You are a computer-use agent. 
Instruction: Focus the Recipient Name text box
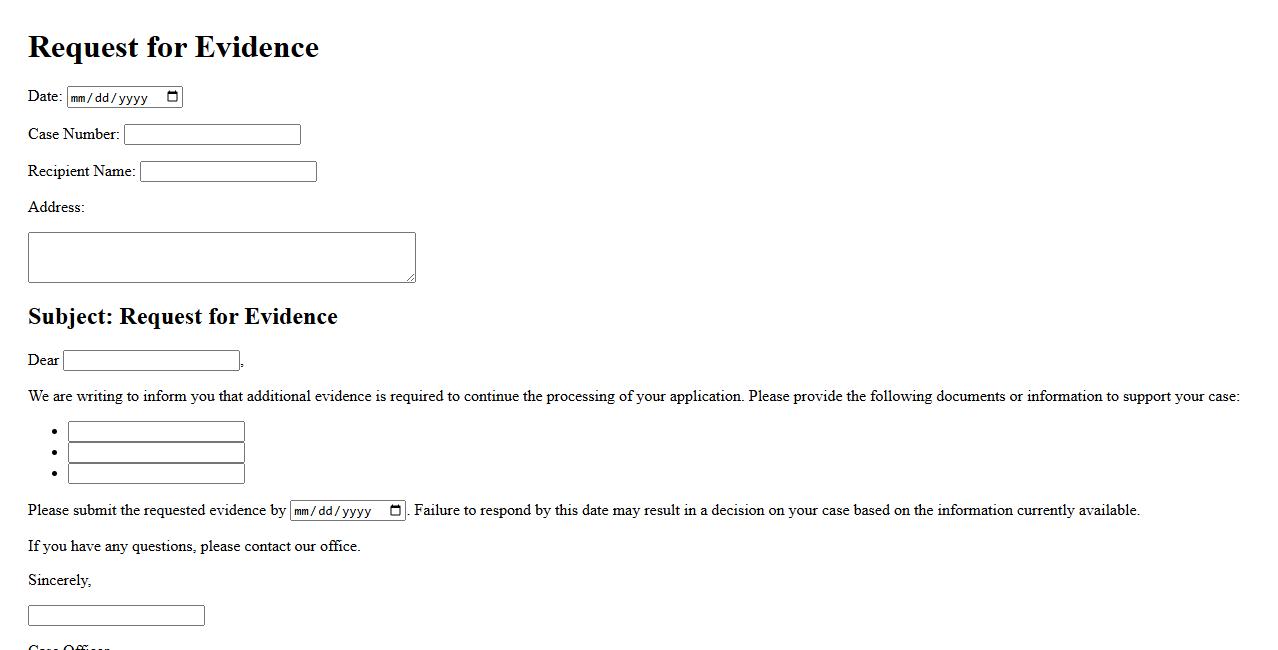pyautogui.click(x=228, y=172)
